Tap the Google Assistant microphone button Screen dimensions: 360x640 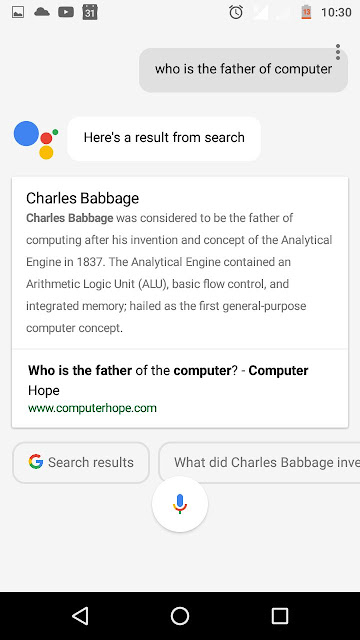180,504
